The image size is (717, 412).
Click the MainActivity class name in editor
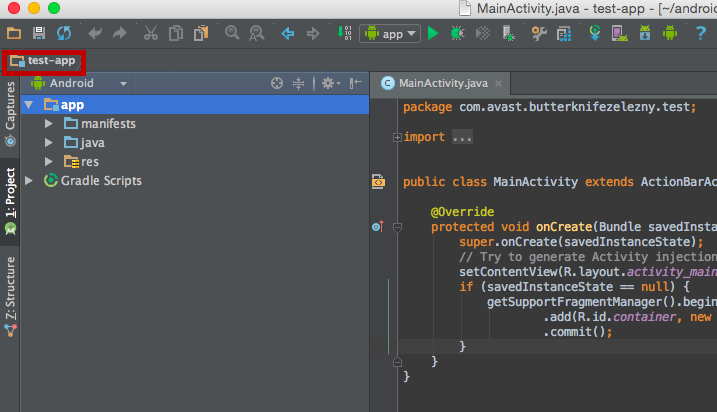535,182
